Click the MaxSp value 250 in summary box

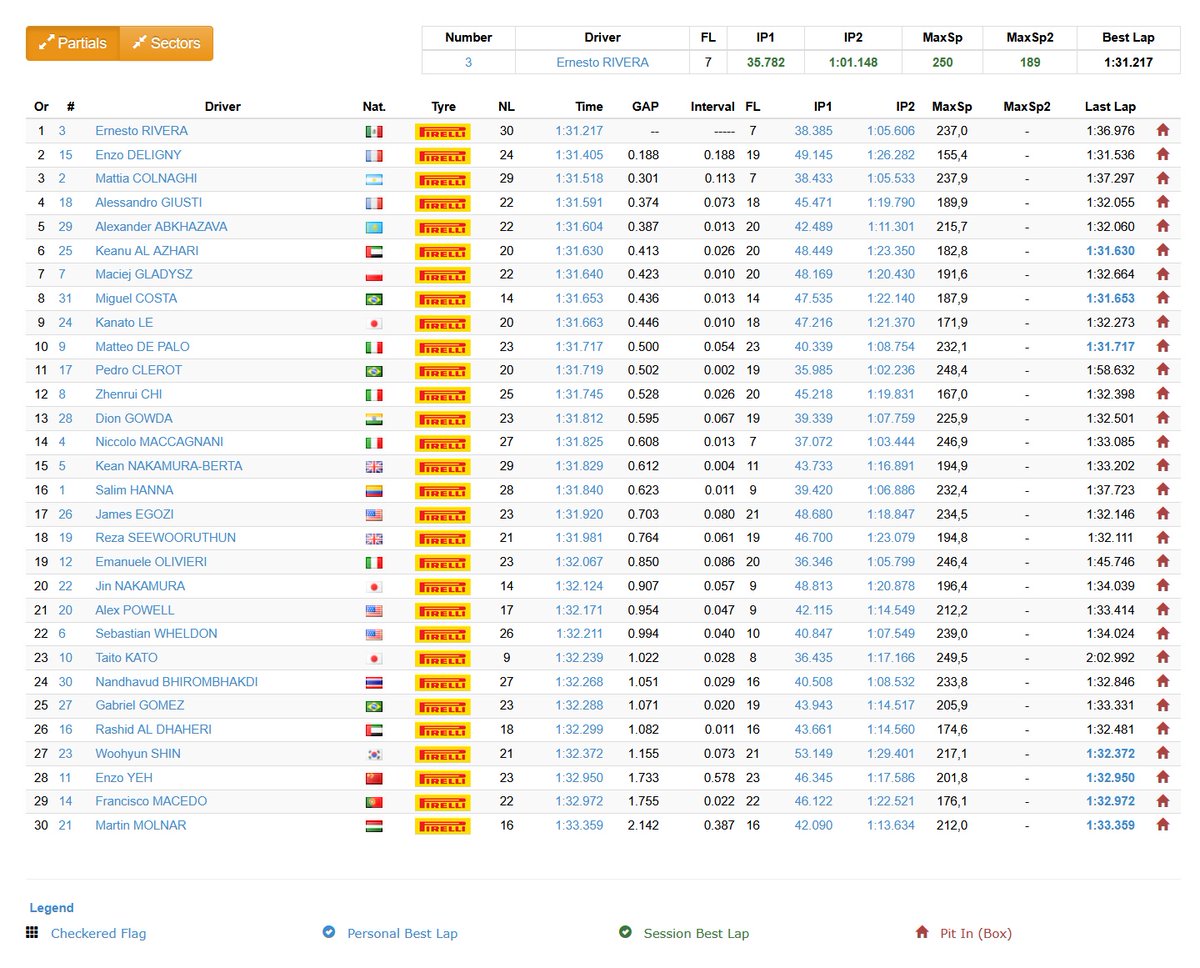tap(942, 62)
